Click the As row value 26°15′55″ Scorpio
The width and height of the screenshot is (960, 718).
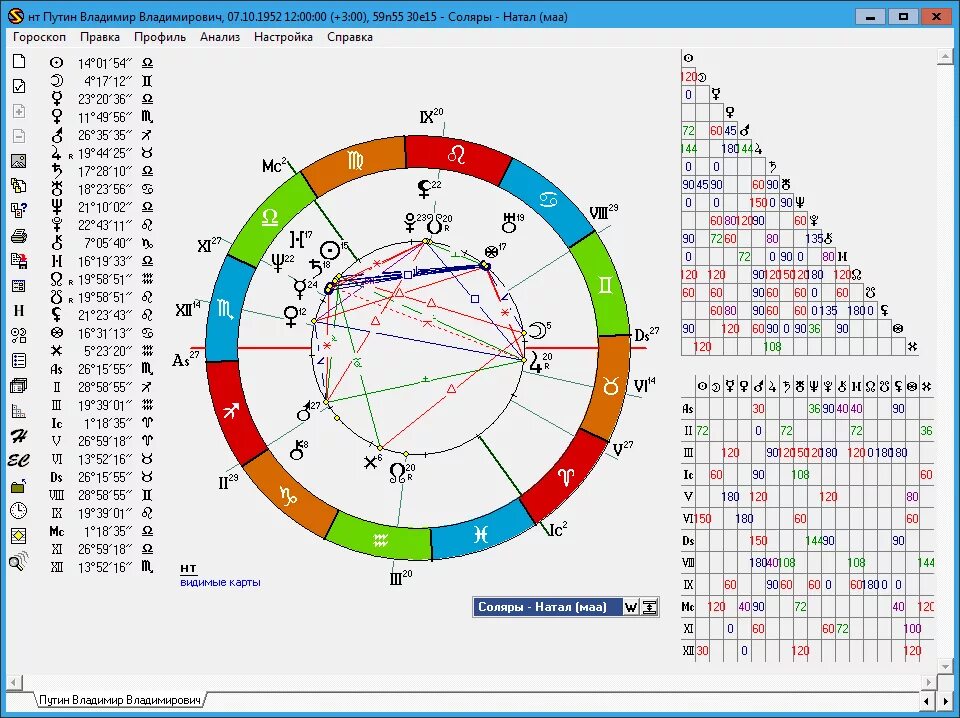105,369
